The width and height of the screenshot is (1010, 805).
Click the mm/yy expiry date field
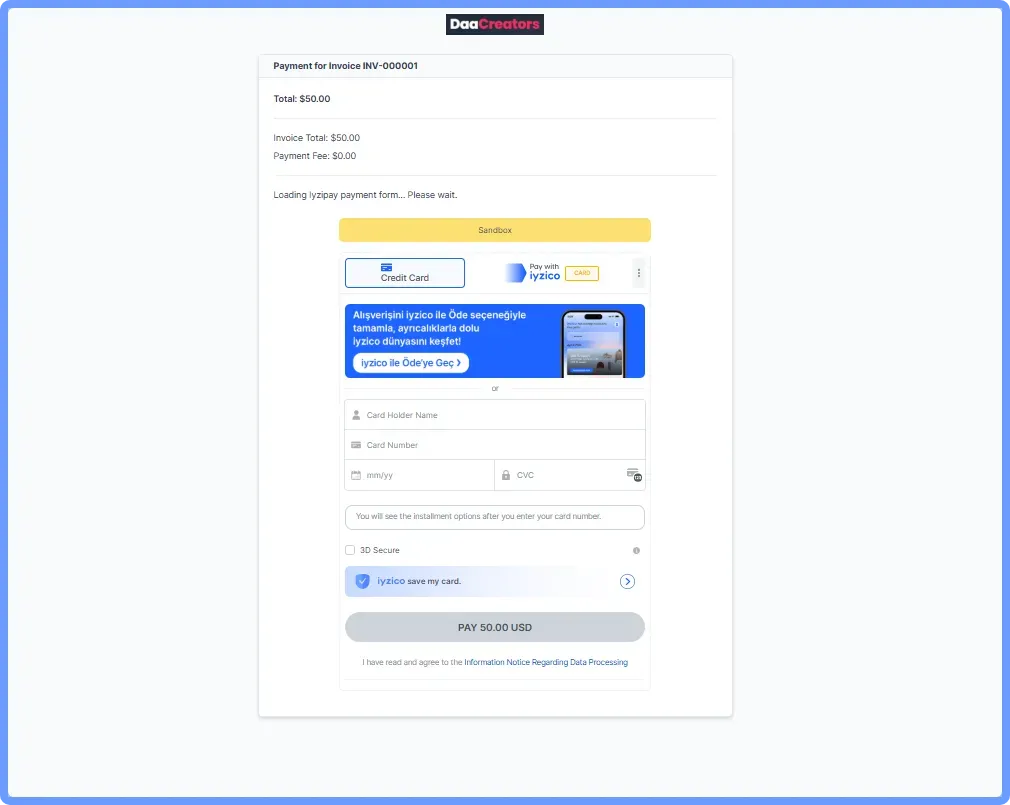[x=419, y=475]
